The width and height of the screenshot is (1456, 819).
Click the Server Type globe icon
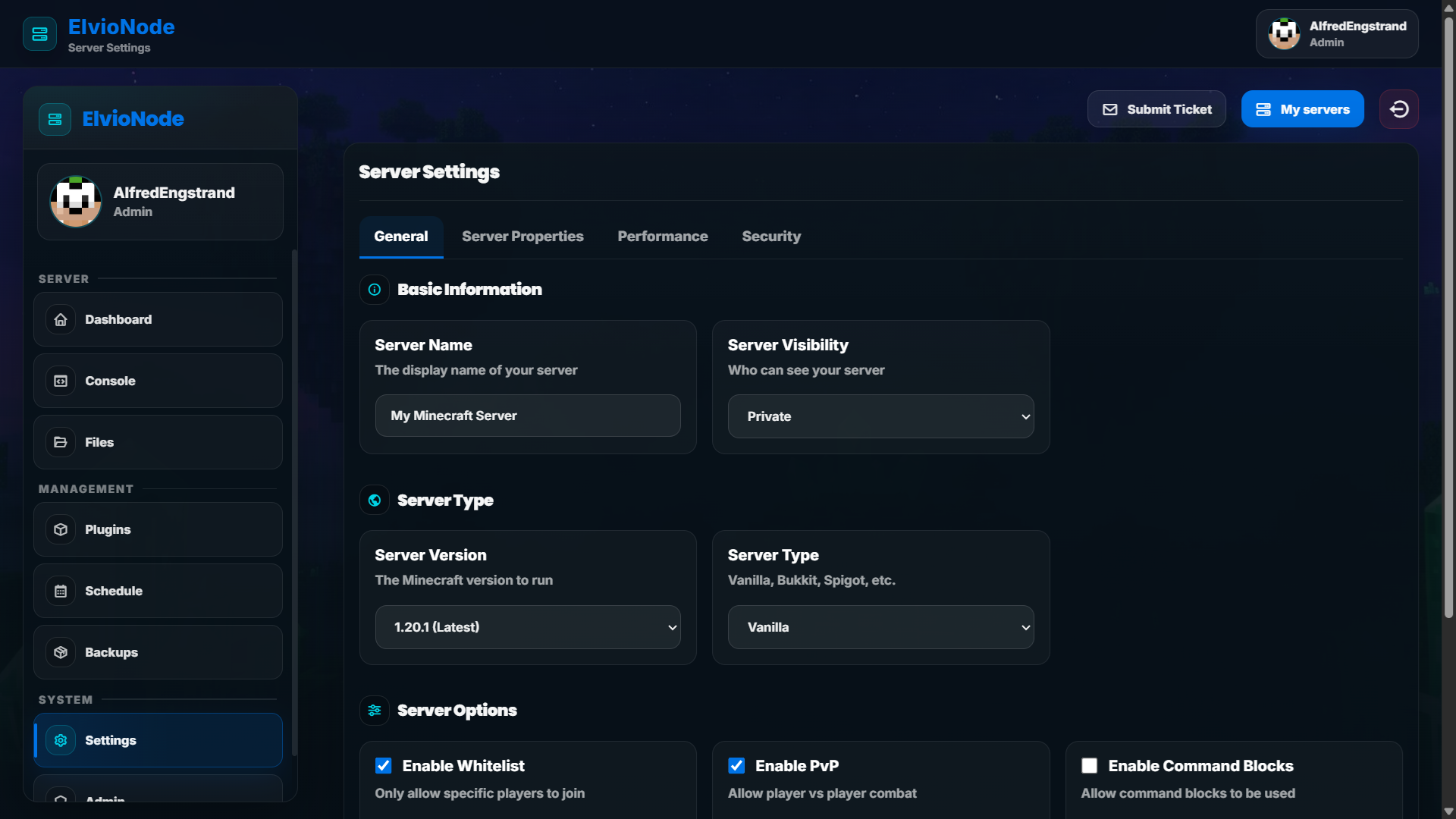(x=375, y=500)
